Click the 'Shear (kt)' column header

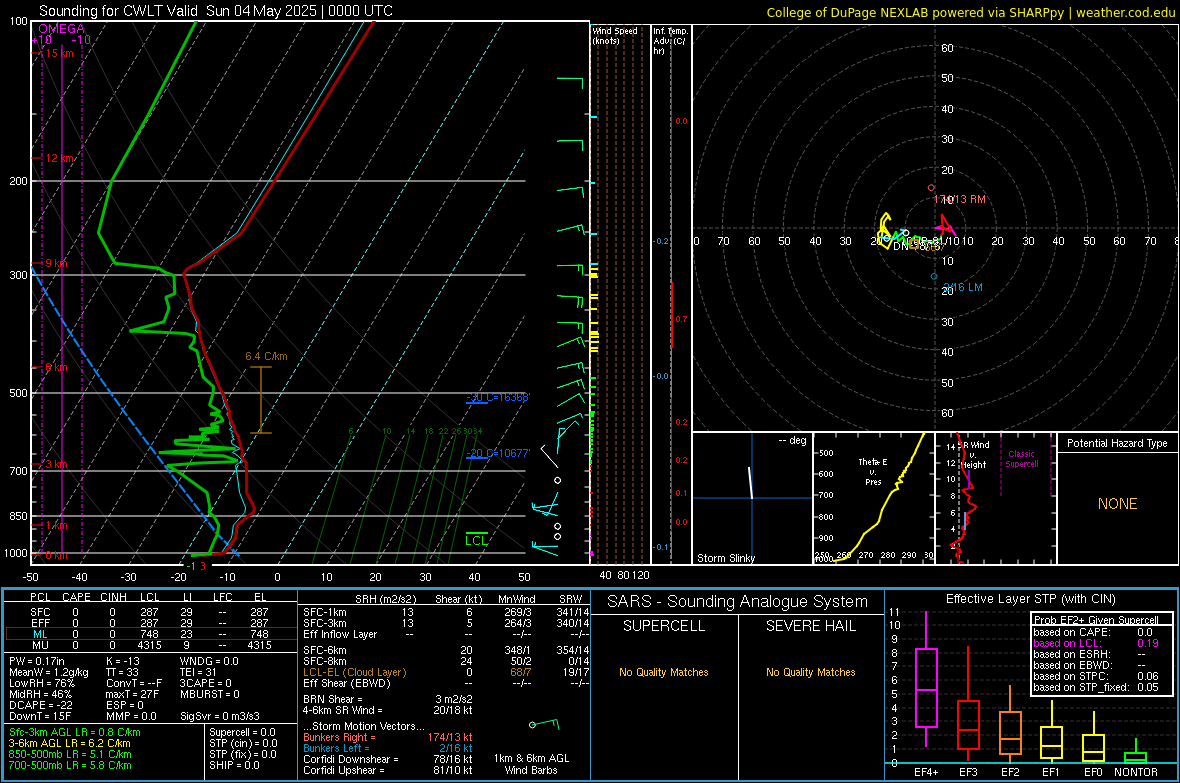(x=458, y=599)
